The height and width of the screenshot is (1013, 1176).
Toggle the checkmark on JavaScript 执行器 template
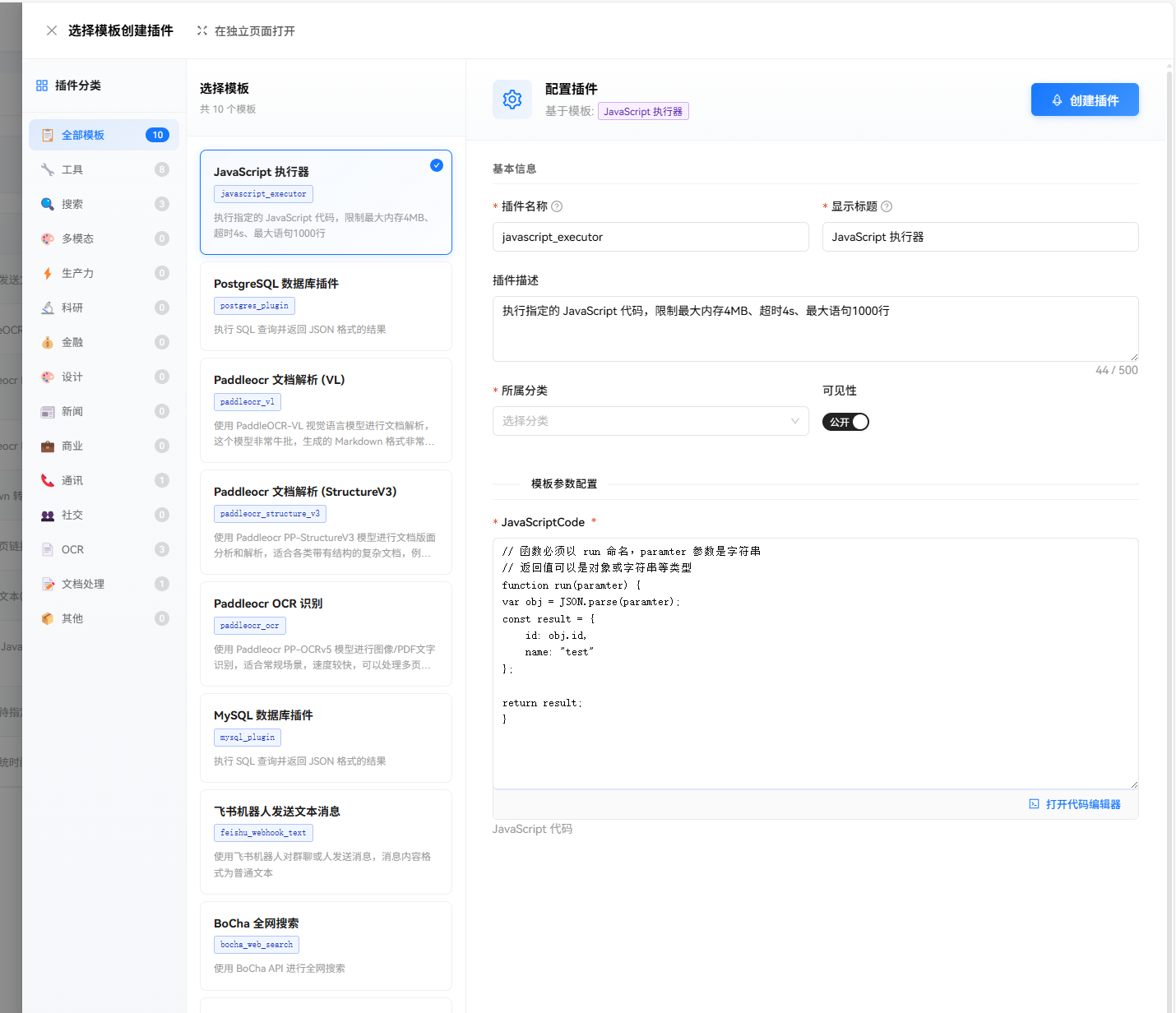[437, 165]
